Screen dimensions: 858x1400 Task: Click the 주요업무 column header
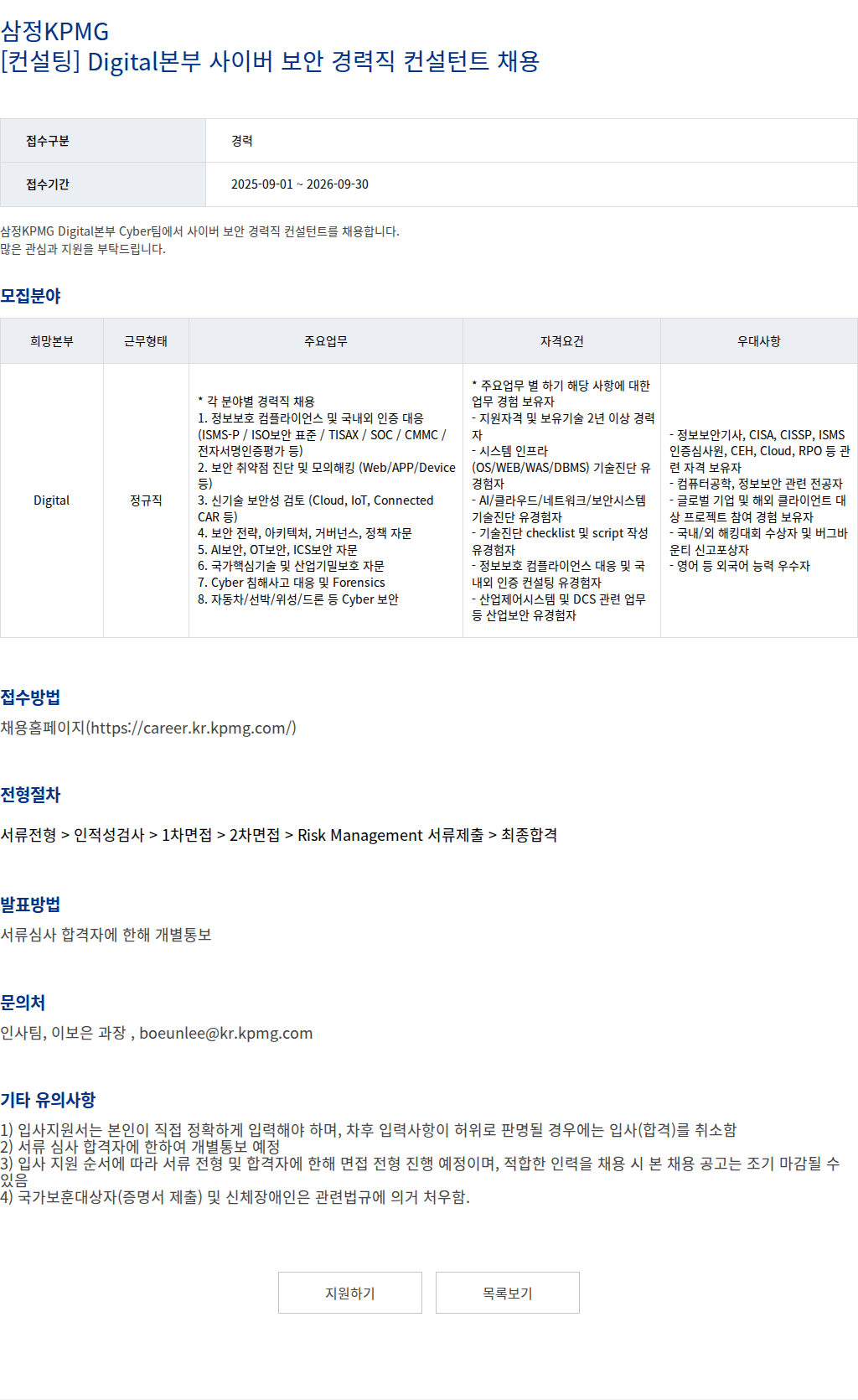326,341
